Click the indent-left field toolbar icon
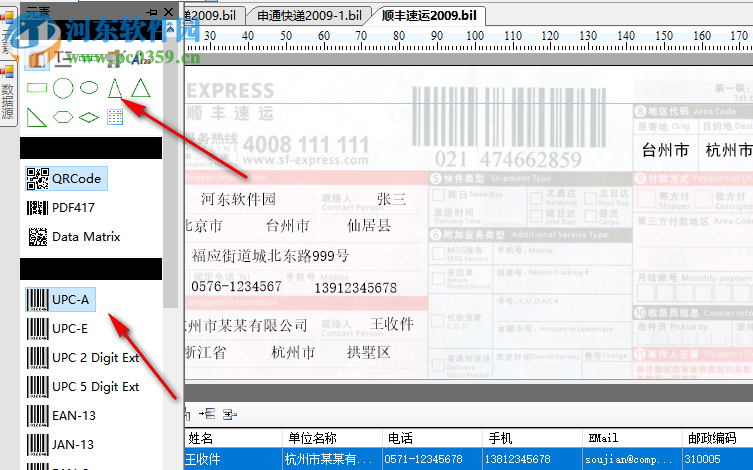This screenshot has height=470, width=753. tap(207, 414)
